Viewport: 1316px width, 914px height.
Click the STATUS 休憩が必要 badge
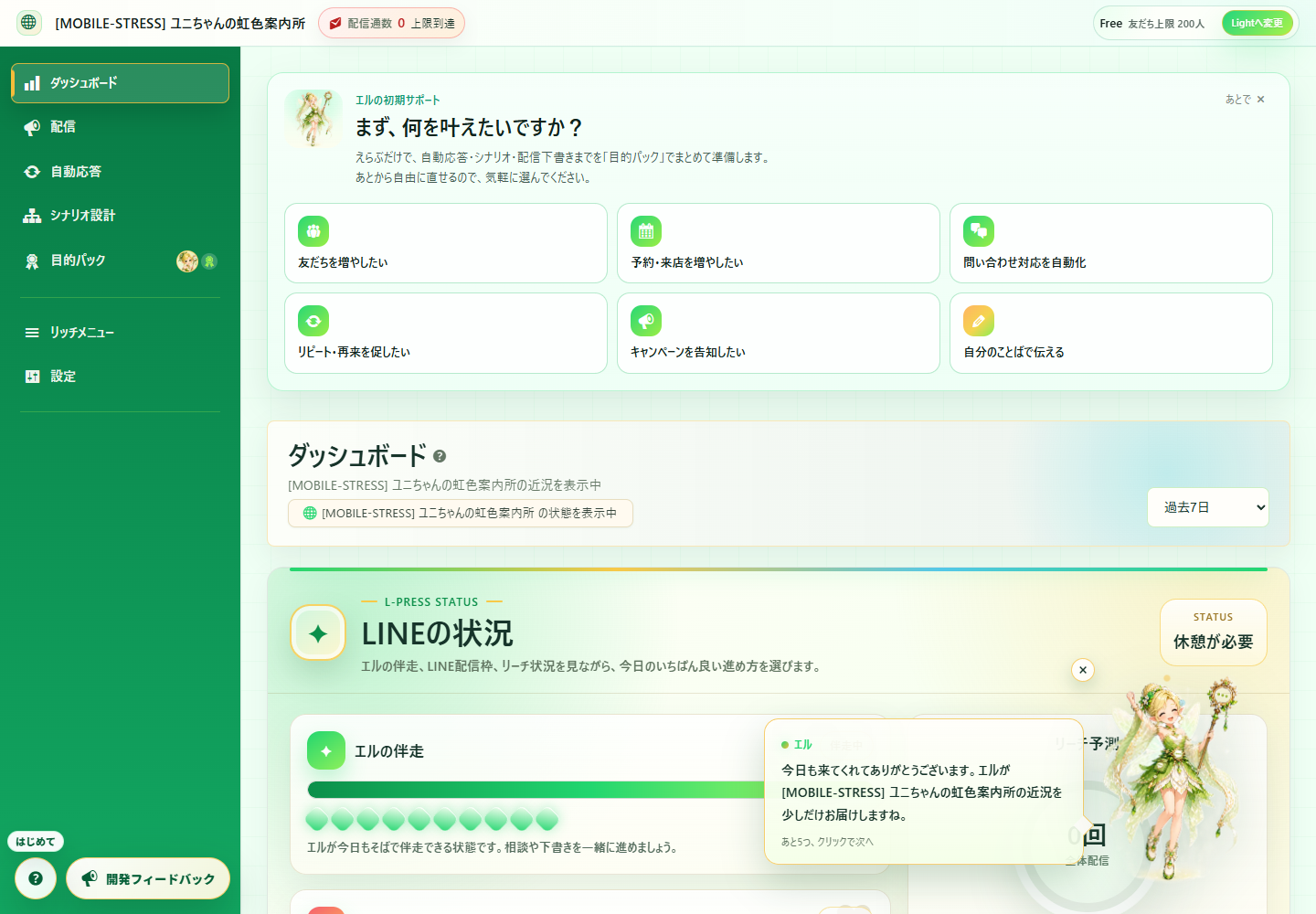pos(1214,632)
